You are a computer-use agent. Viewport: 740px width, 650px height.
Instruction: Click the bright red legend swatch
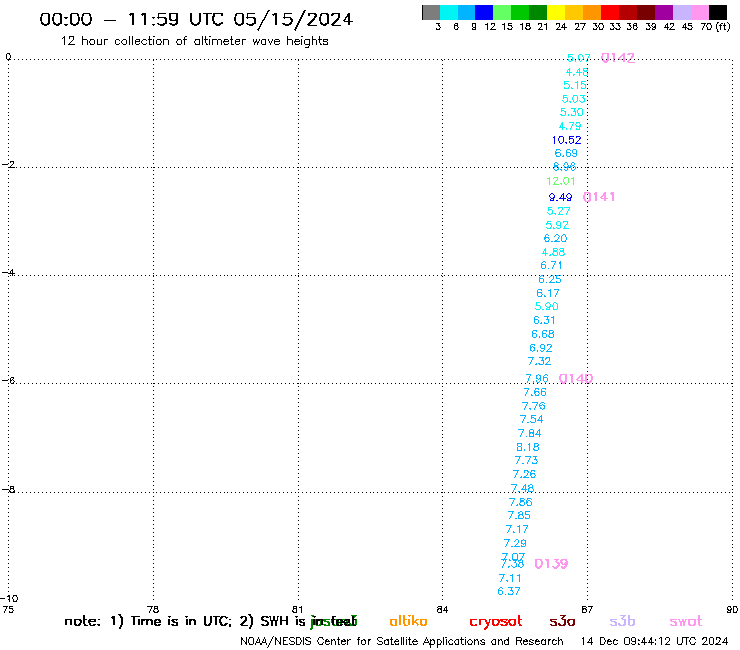610,12
